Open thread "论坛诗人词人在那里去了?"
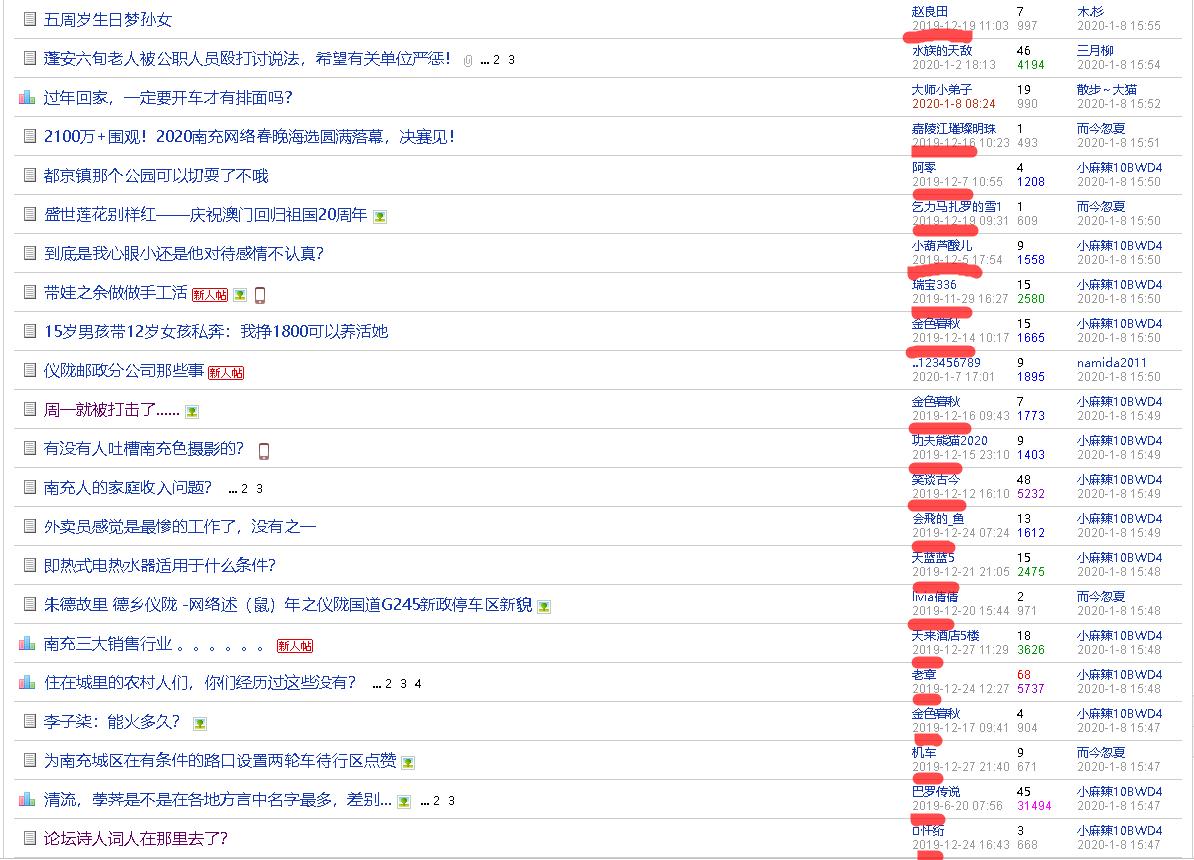This screenshot has height=860, width=1194. [x=136, y=839]
